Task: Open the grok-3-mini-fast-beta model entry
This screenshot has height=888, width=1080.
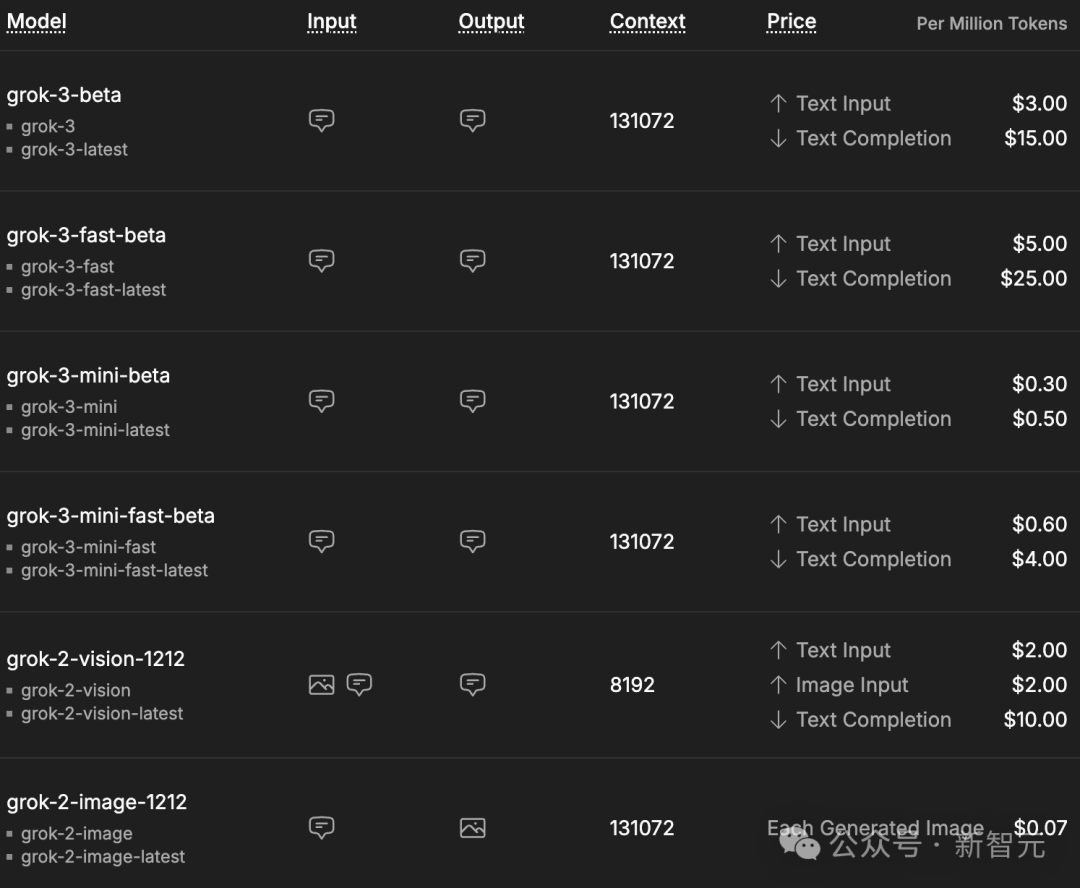Action: 110,516
